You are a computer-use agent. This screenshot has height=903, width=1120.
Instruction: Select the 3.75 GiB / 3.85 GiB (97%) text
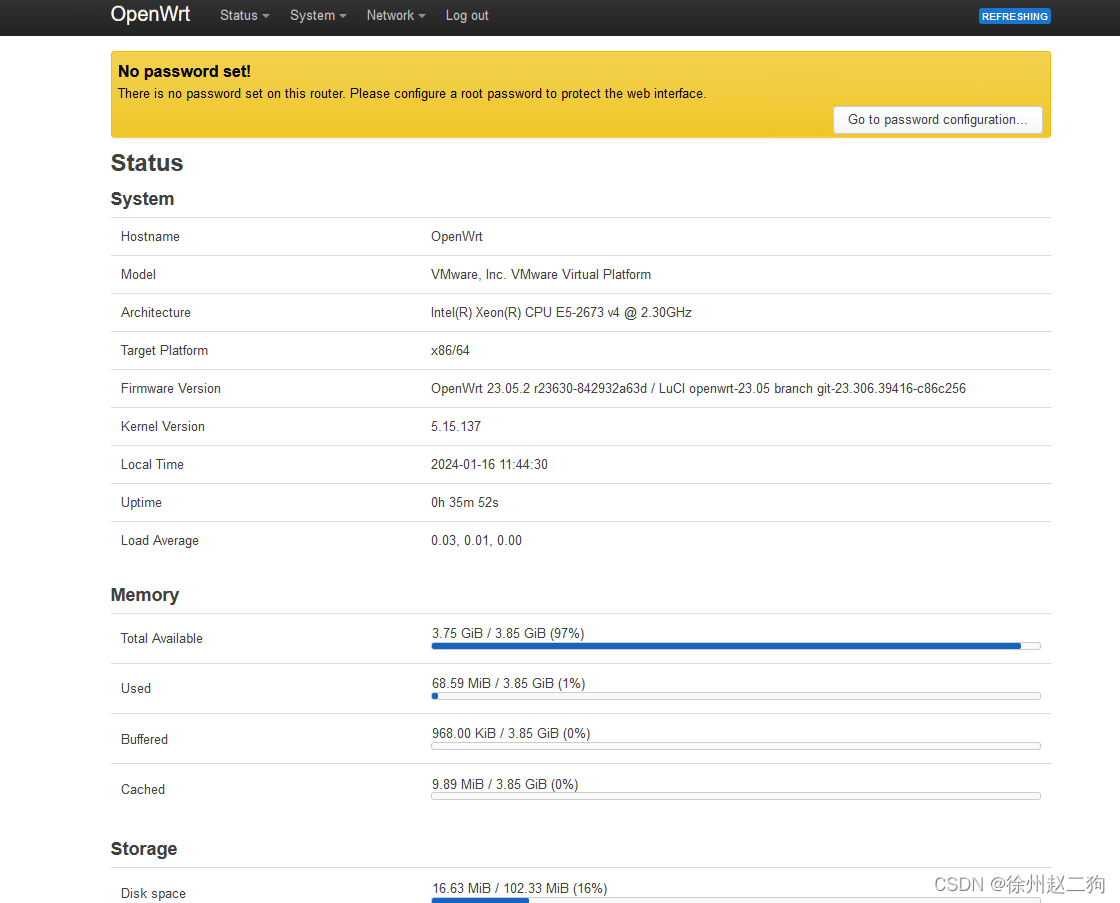coord(508,633)
